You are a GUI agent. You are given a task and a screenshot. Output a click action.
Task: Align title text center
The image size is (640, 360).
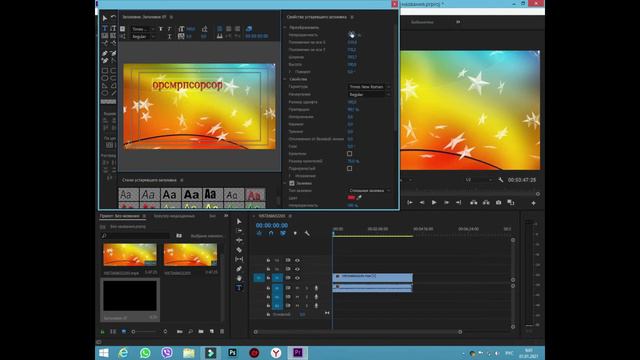pos(229,29)
